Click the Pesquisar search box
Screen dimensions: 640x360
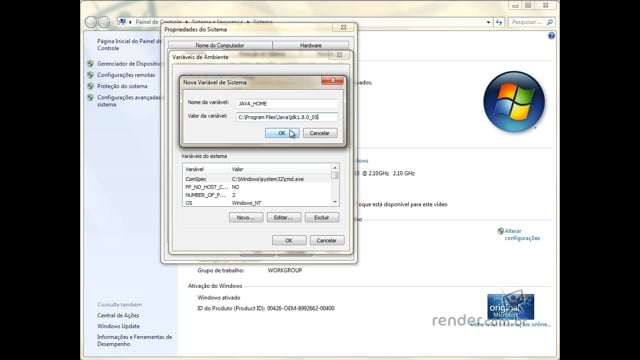tap(527, 22)
